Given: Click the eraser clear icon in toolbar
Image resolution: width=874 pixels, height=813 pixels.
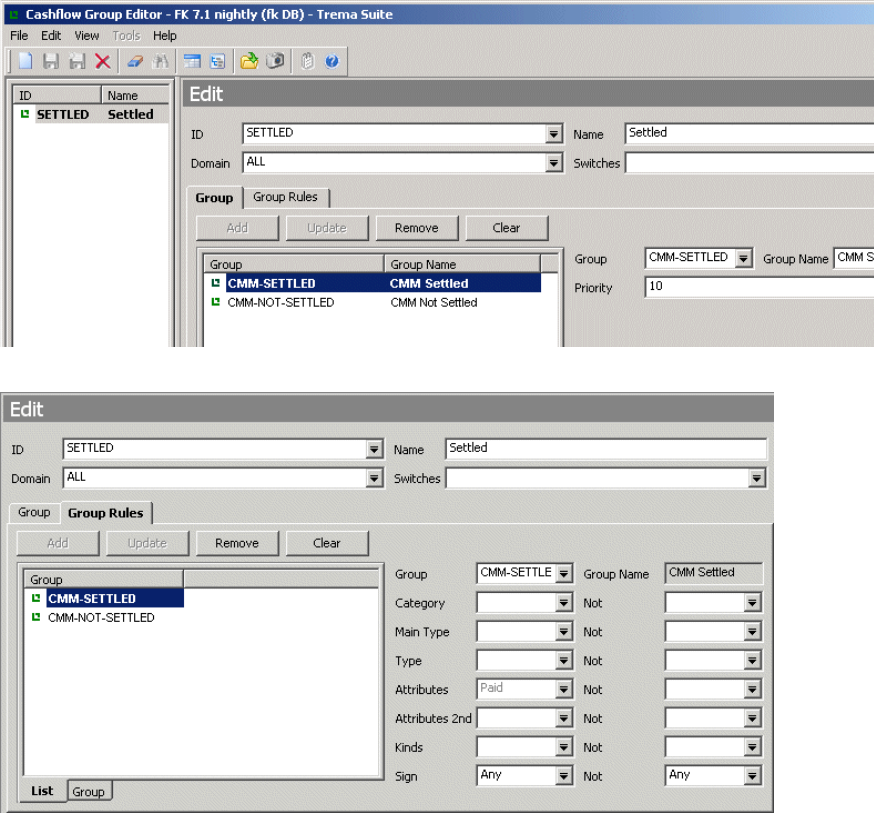Looking at the screenshot, I should [x=135, y=62].
